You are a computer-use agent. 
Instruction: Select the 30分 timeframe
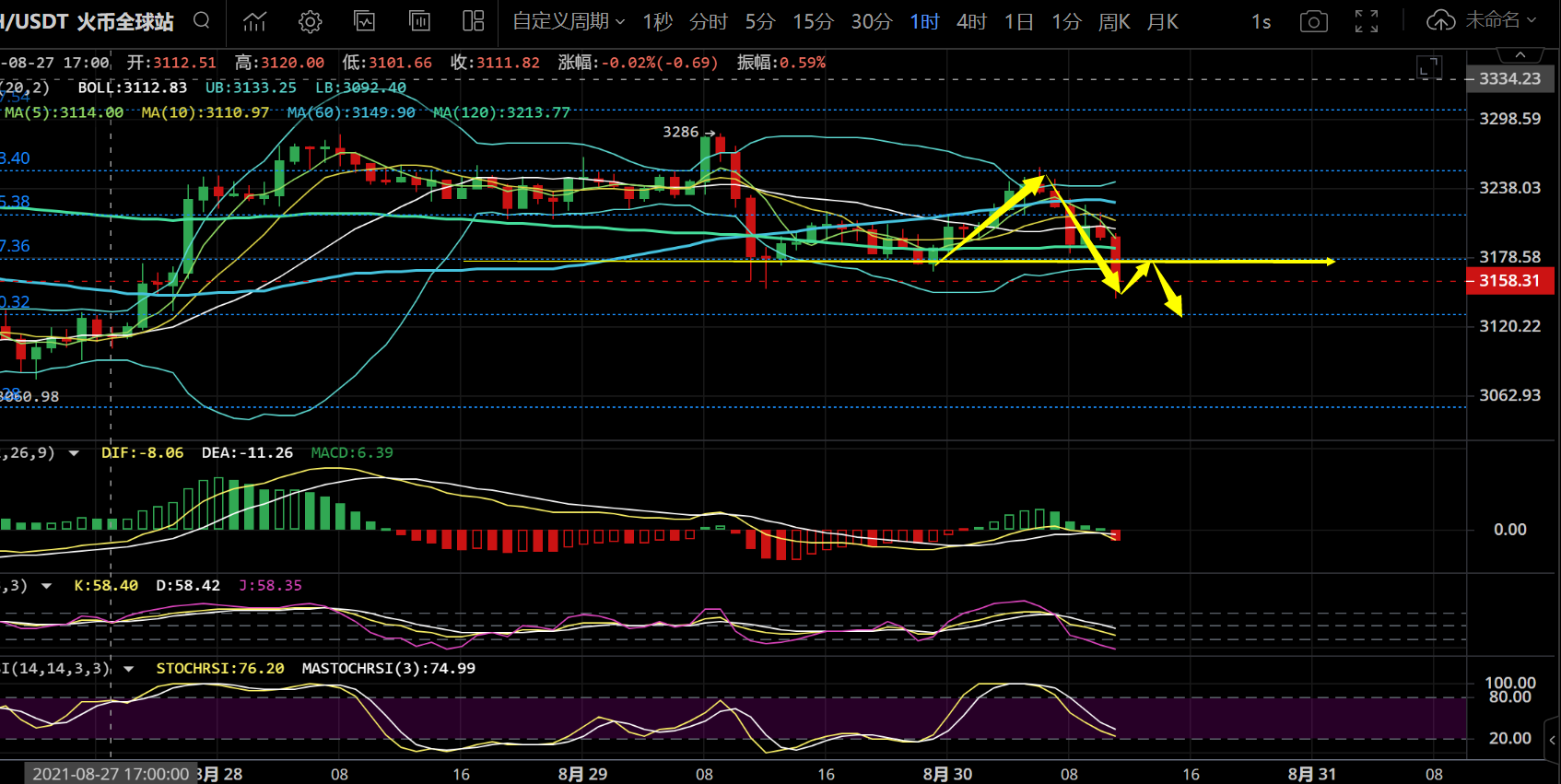(x=872, y=21)
